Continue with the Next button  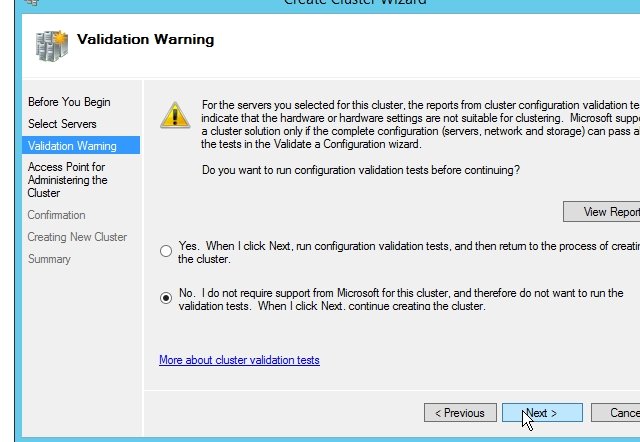[x=542, y=413]
